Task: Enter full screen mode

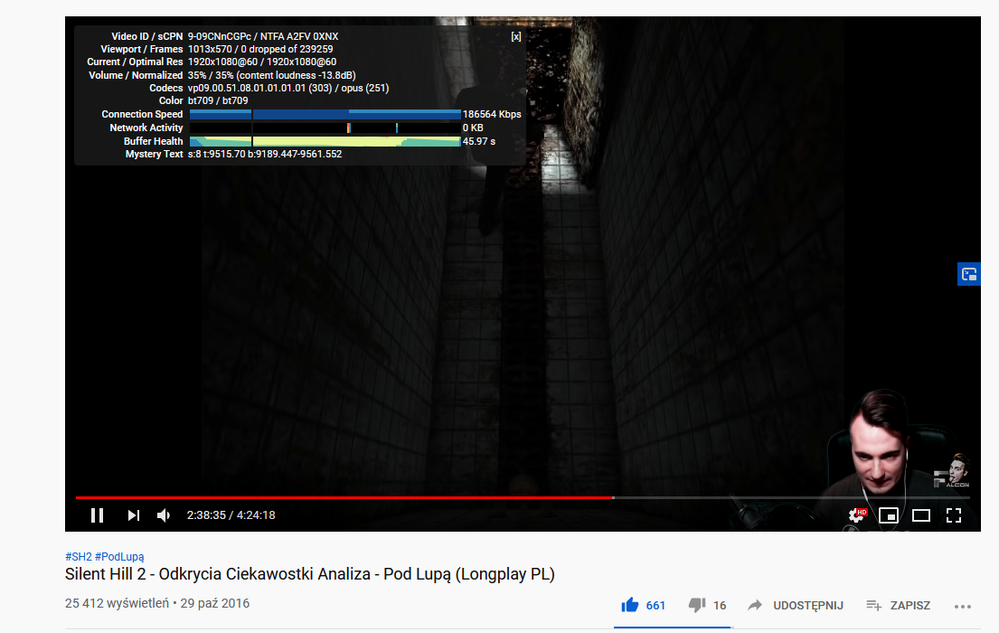Action: point(954,515)
